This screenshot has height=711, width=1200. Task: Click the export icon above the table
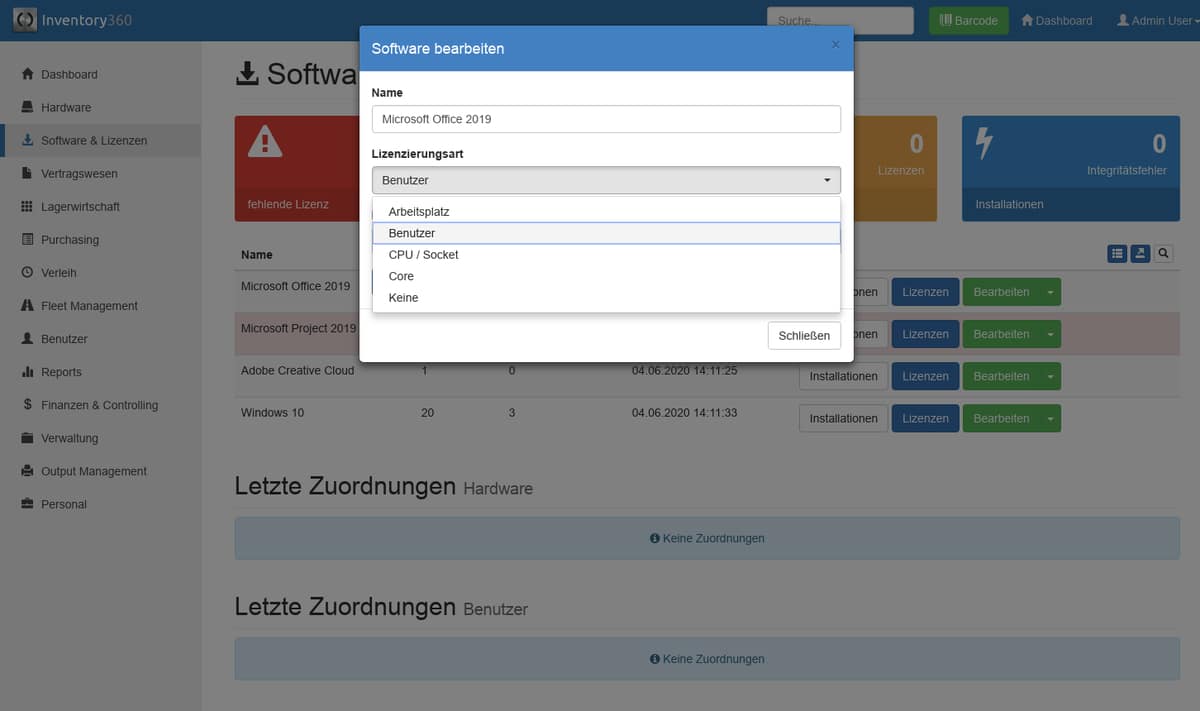pyautogui.click(x=1140, y=254)
